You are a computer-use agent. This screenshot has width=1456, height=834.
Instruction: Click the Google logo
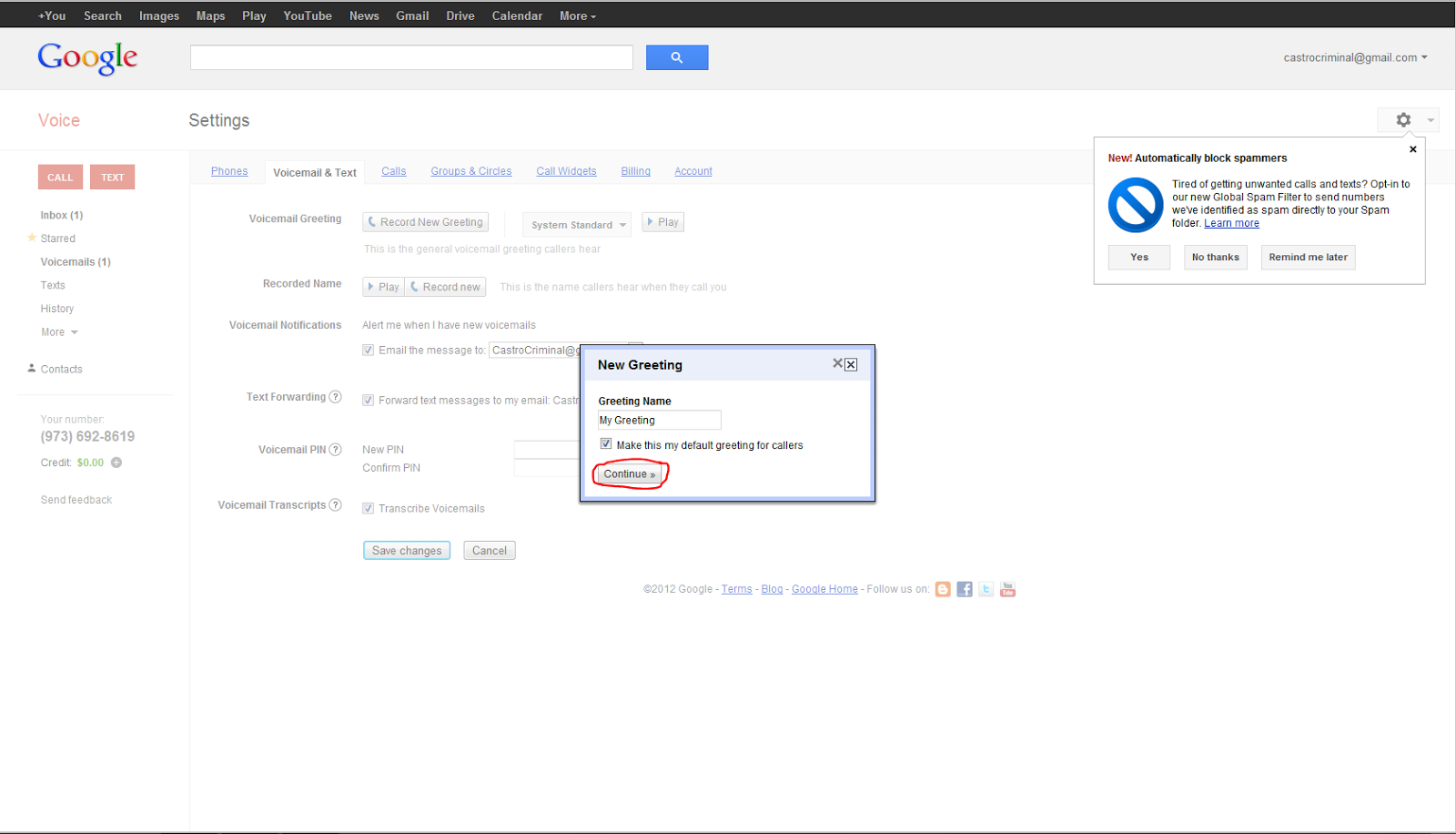[87, 57]
